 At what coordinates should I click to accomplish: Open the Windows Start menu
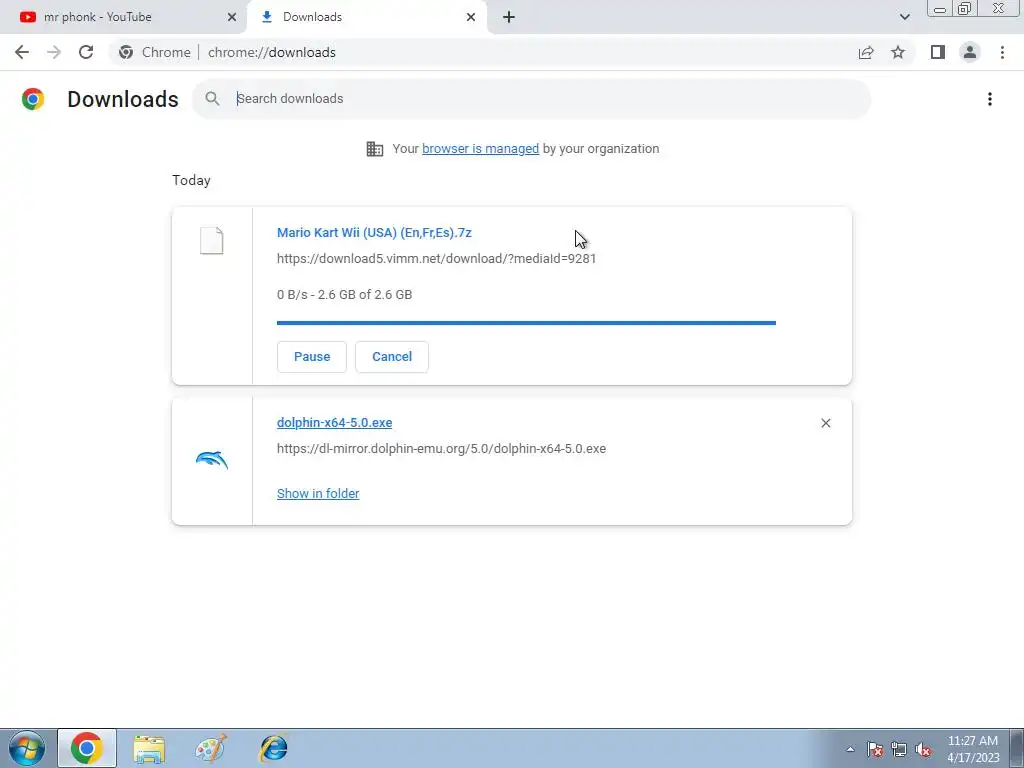27,748
